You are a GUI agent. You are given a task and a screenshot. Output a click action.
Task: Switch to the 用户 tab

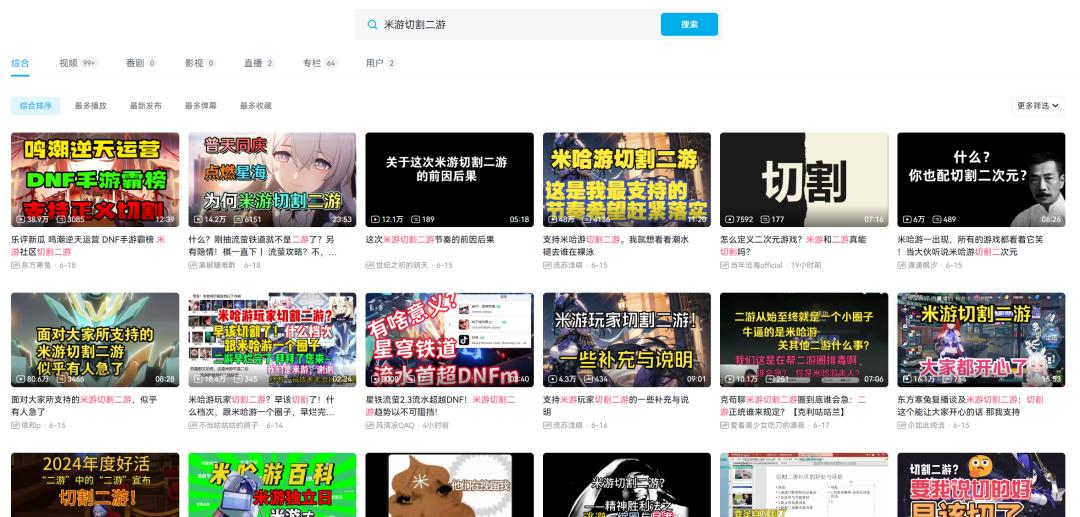[x=381, y=63]
